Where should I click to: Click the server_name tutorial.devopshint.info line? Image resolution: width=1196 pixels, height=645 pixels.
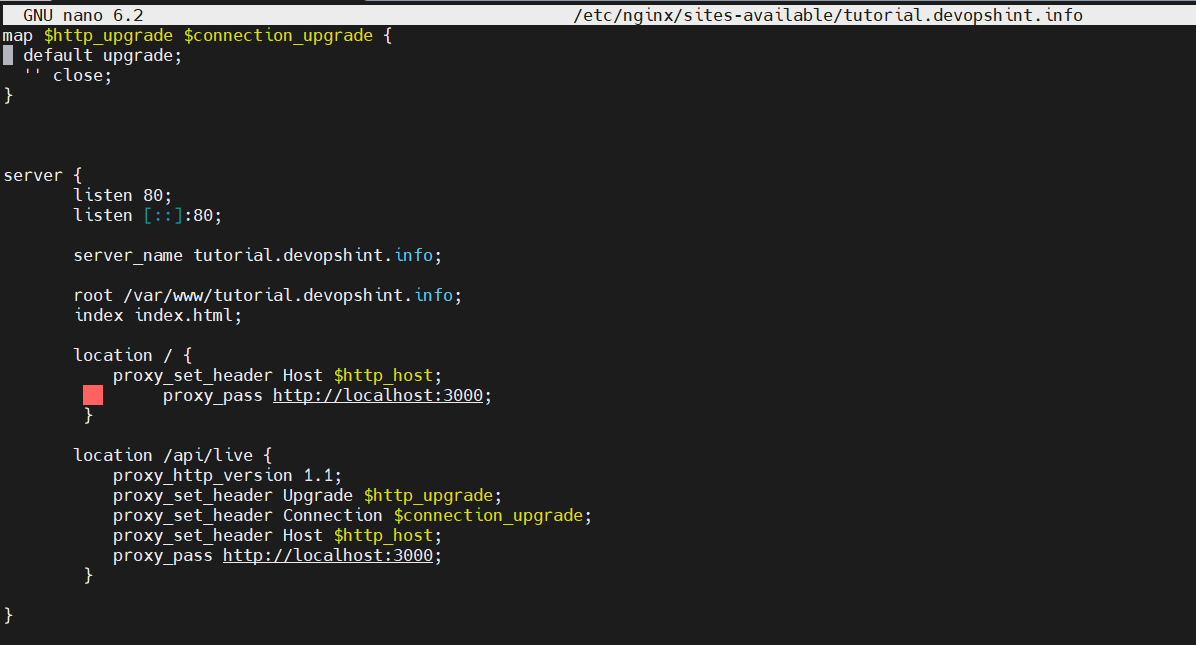pos(258,255)
